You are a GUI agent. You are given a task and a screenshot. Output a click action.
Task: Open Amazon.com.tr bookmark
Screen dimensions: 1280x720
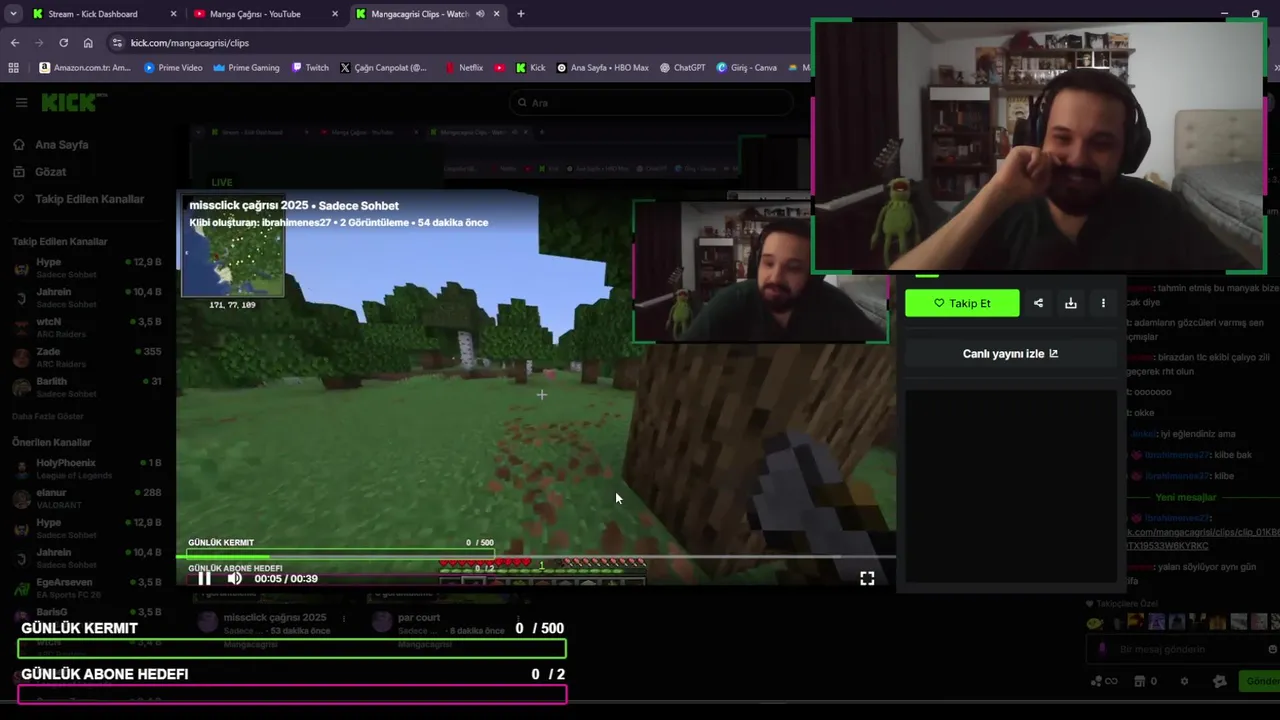[85, 68]
